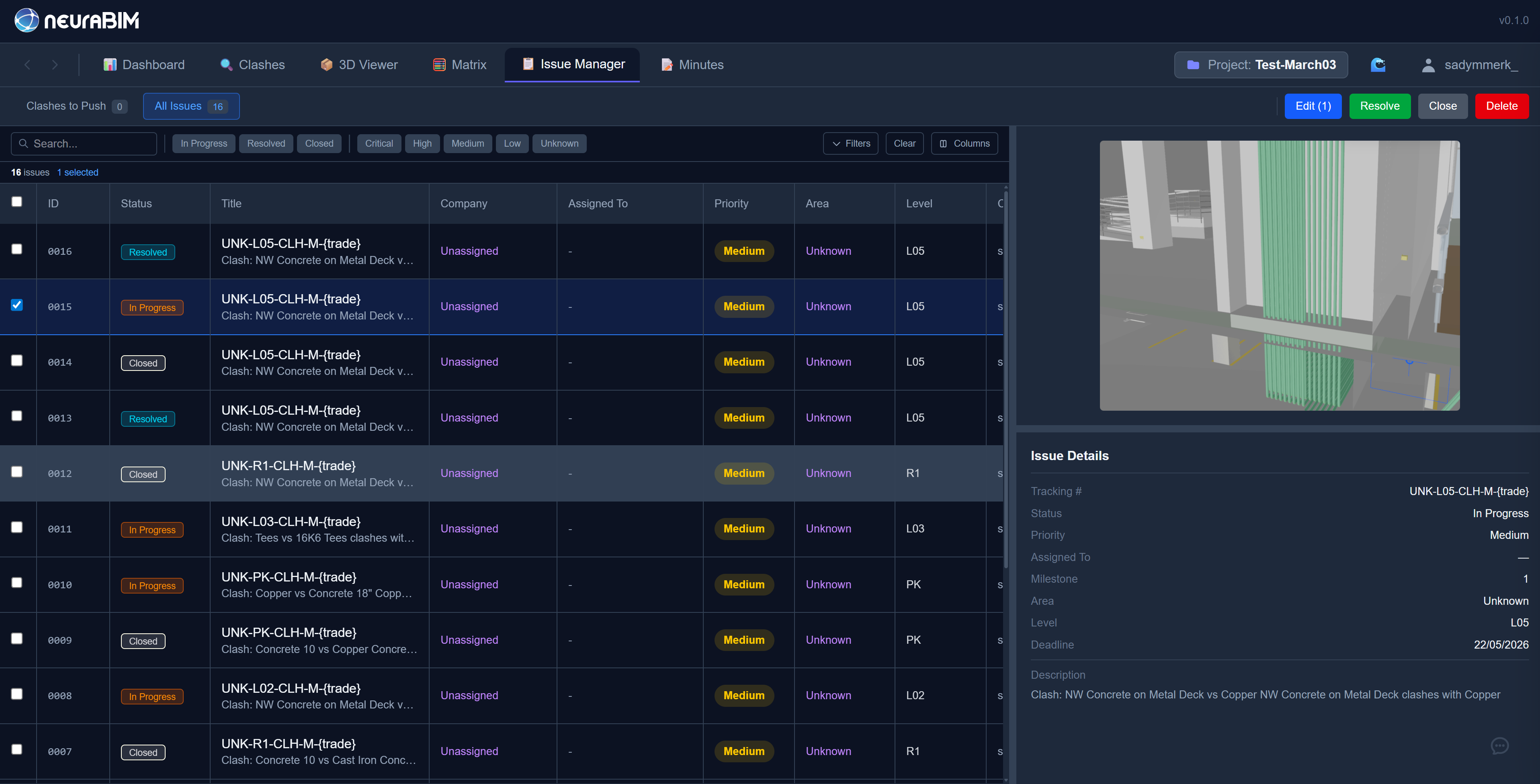Filter by Low priority chip
1540x784 pixels.
(512, 143)
